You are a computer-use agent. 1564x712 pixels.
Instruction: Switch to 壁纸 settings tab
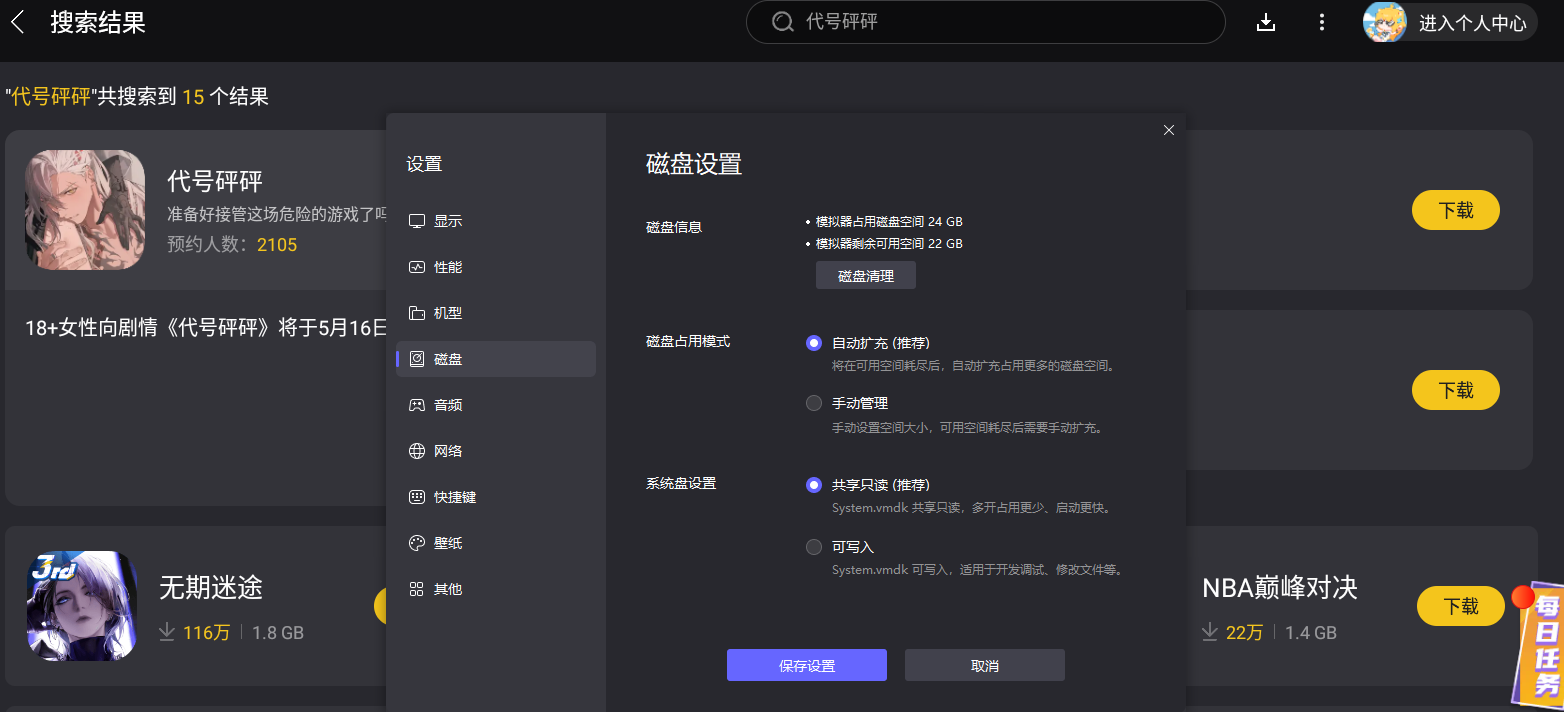pyautogui.click(x=496, y=543)
